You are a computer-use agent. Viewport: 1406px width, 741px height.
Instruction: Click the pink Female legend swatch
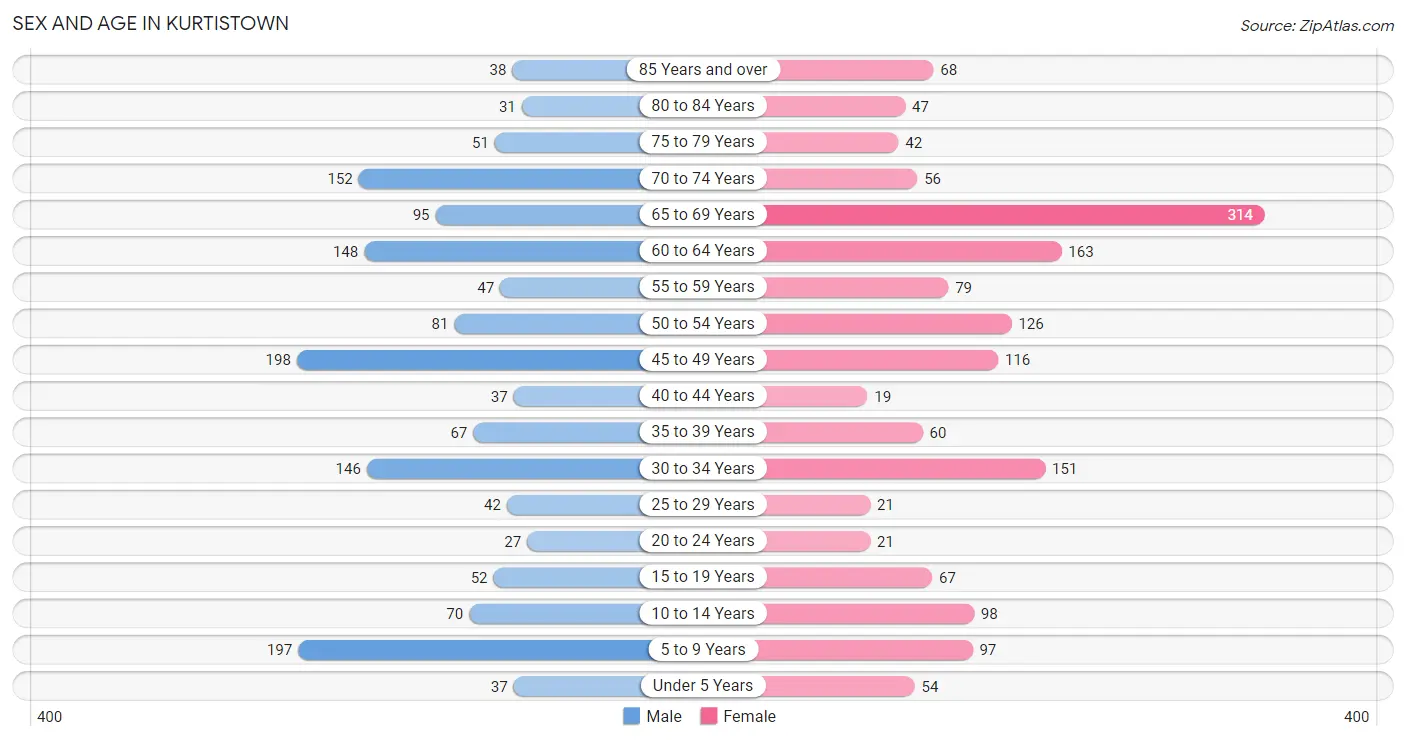(x=709, y=716)
